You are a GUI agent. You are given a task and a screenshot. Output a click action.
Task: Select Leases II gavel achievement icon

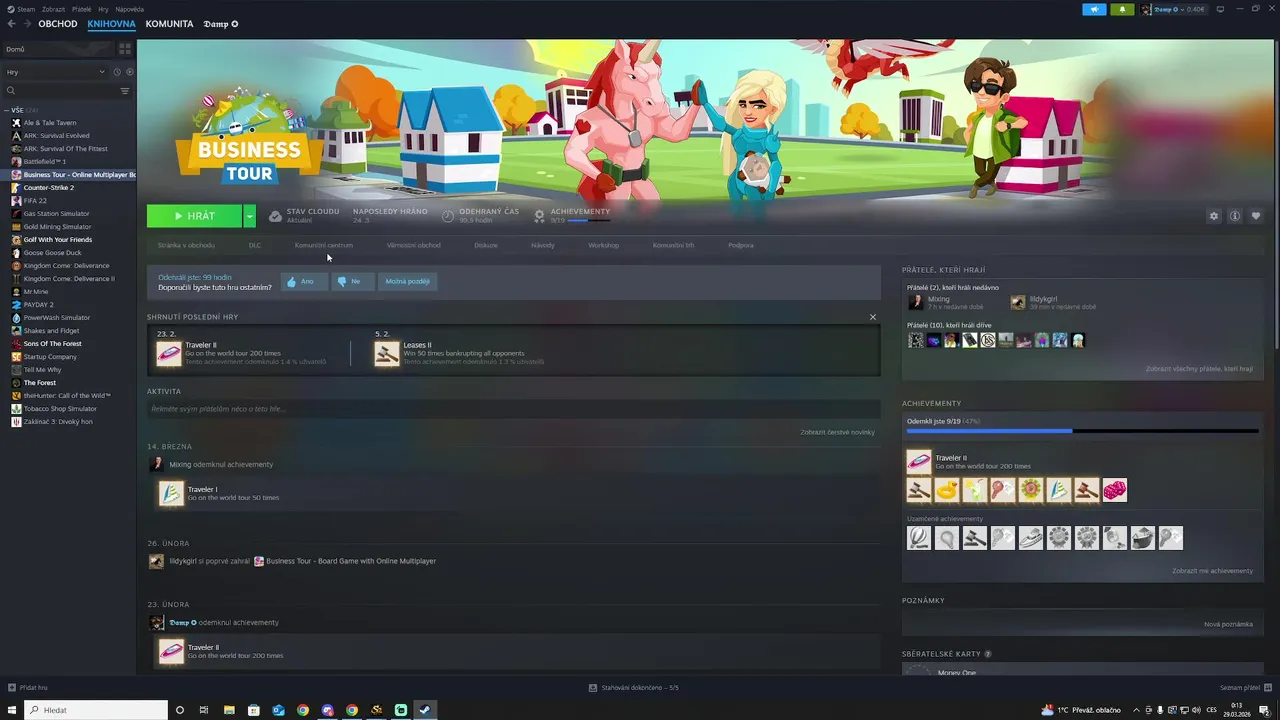(387, 354)
